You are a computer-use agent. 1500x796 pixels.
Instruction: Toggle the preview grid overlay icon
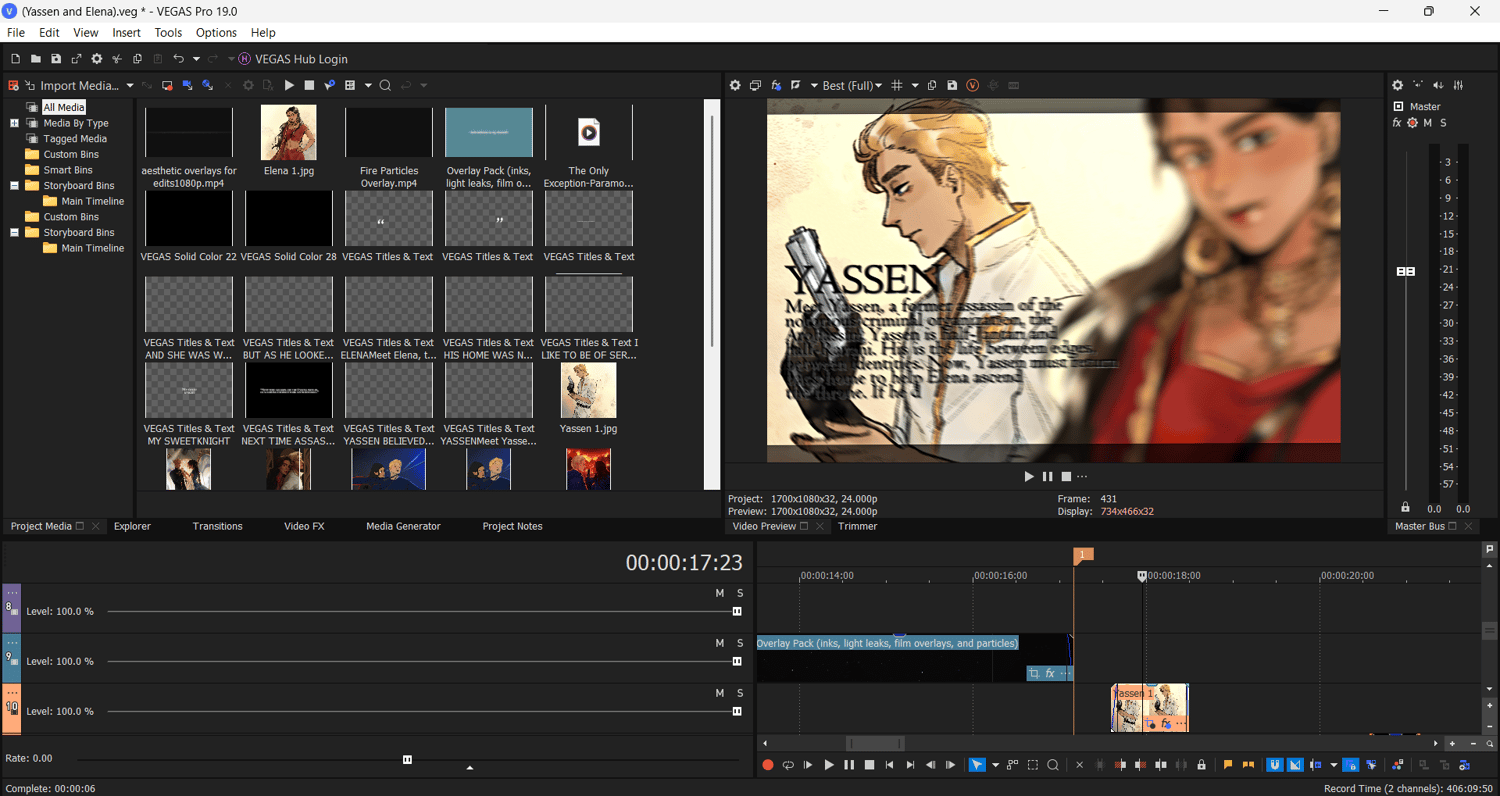pyautogui.click(x=897, y=86)
